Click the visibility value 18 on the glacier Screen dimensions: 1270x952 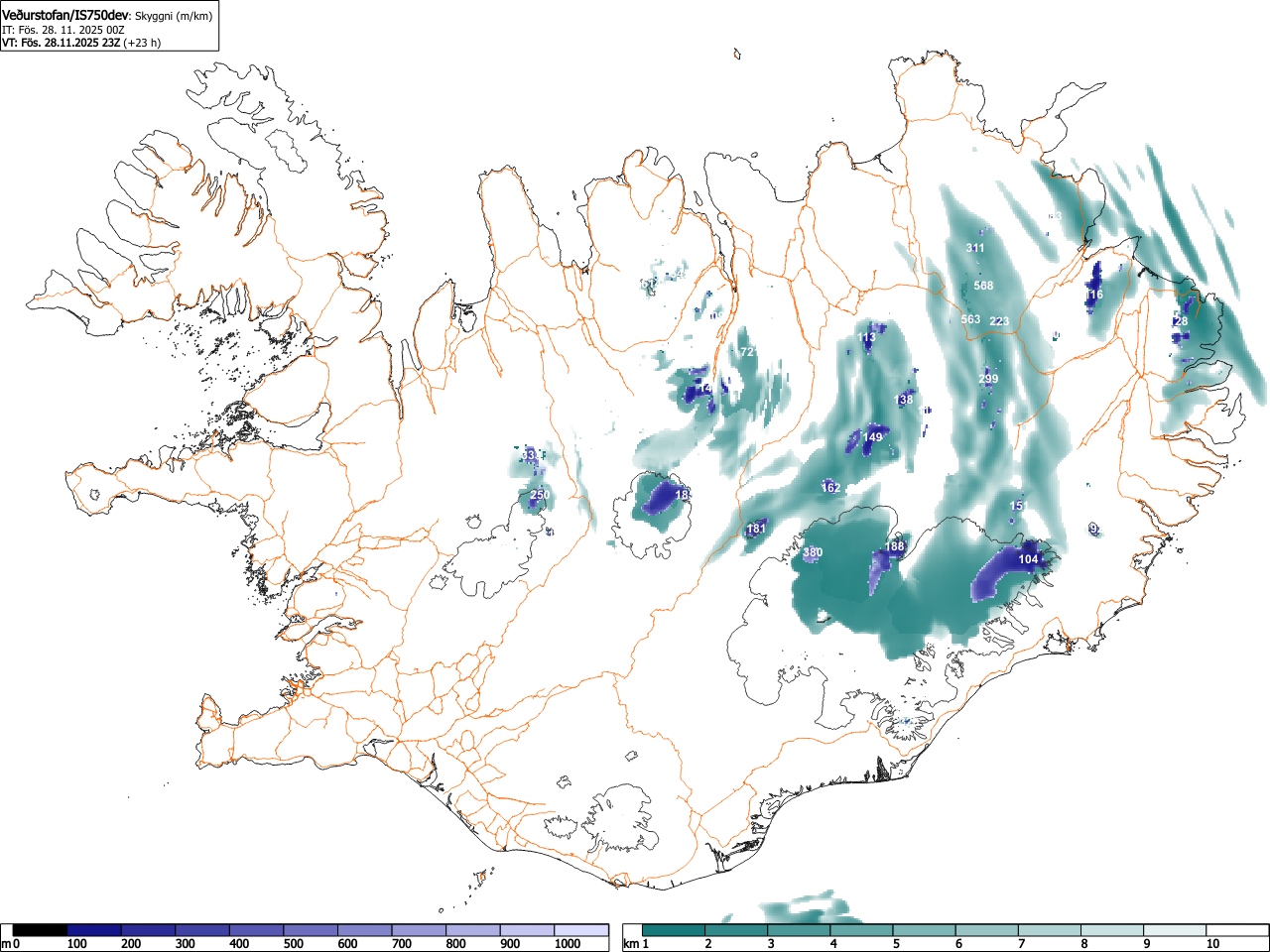pos(682,495)
